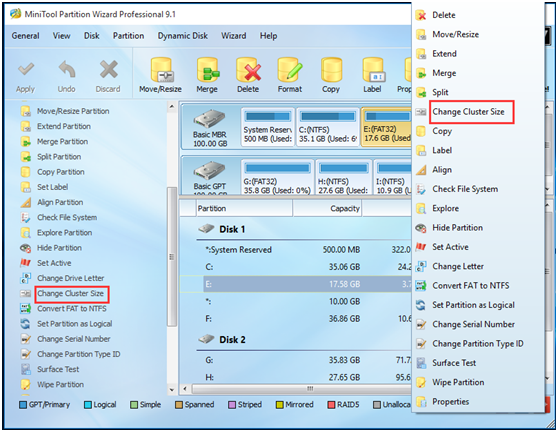Click the Capacity column header

pyautogui.click(x=327, y=208)
